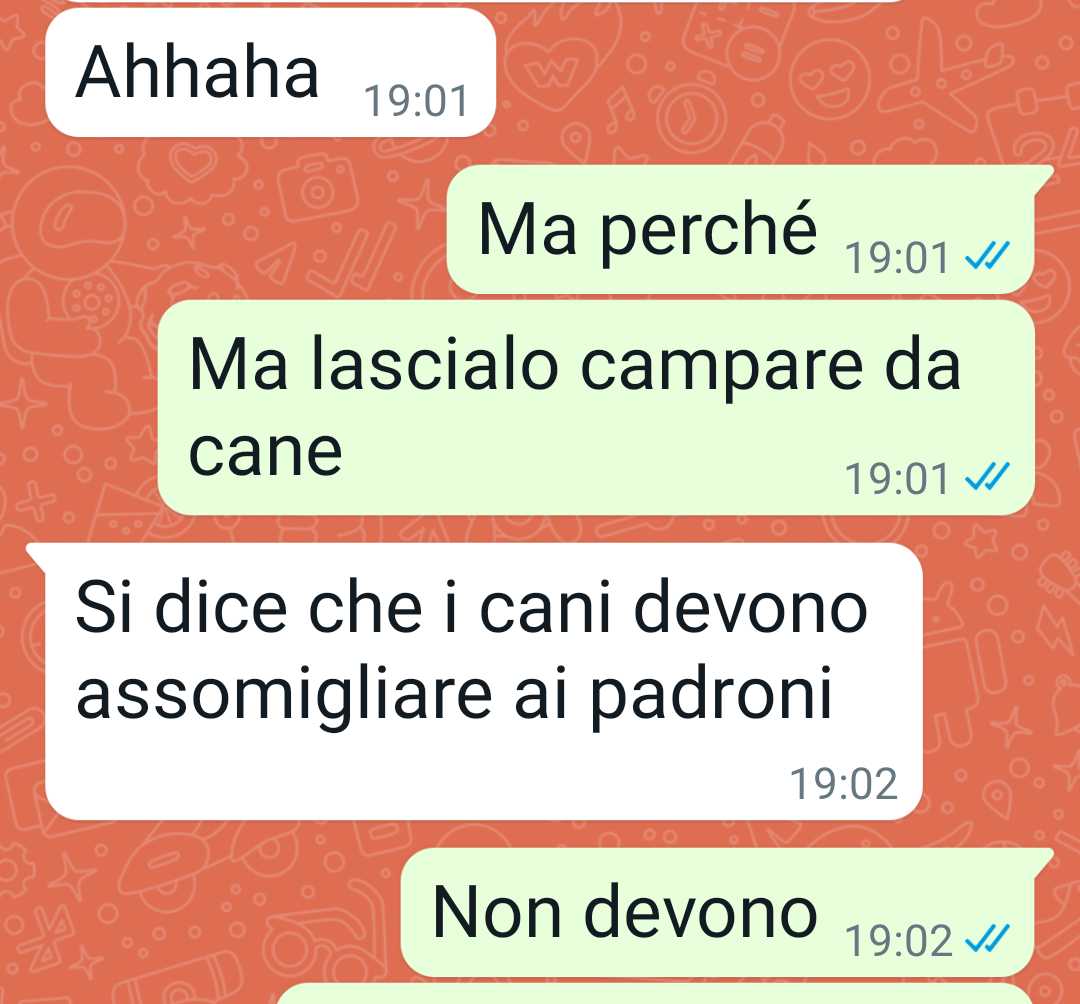Tap the 19:01 timestamp beside "Ahhaha"
This screenshot has width=1080, height=1004.
[416, 101]
